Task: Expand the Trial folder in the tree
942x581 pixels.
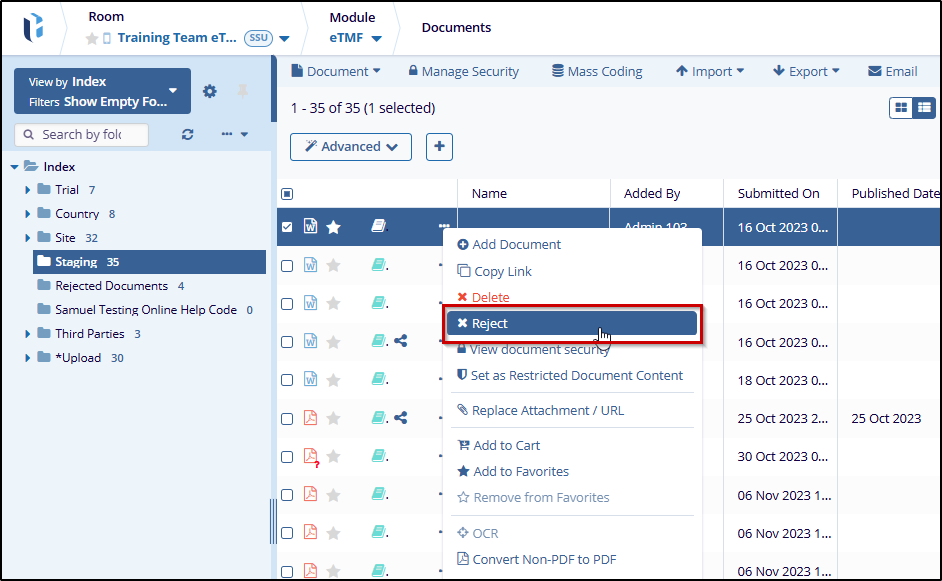Action: tap(28, 190)
